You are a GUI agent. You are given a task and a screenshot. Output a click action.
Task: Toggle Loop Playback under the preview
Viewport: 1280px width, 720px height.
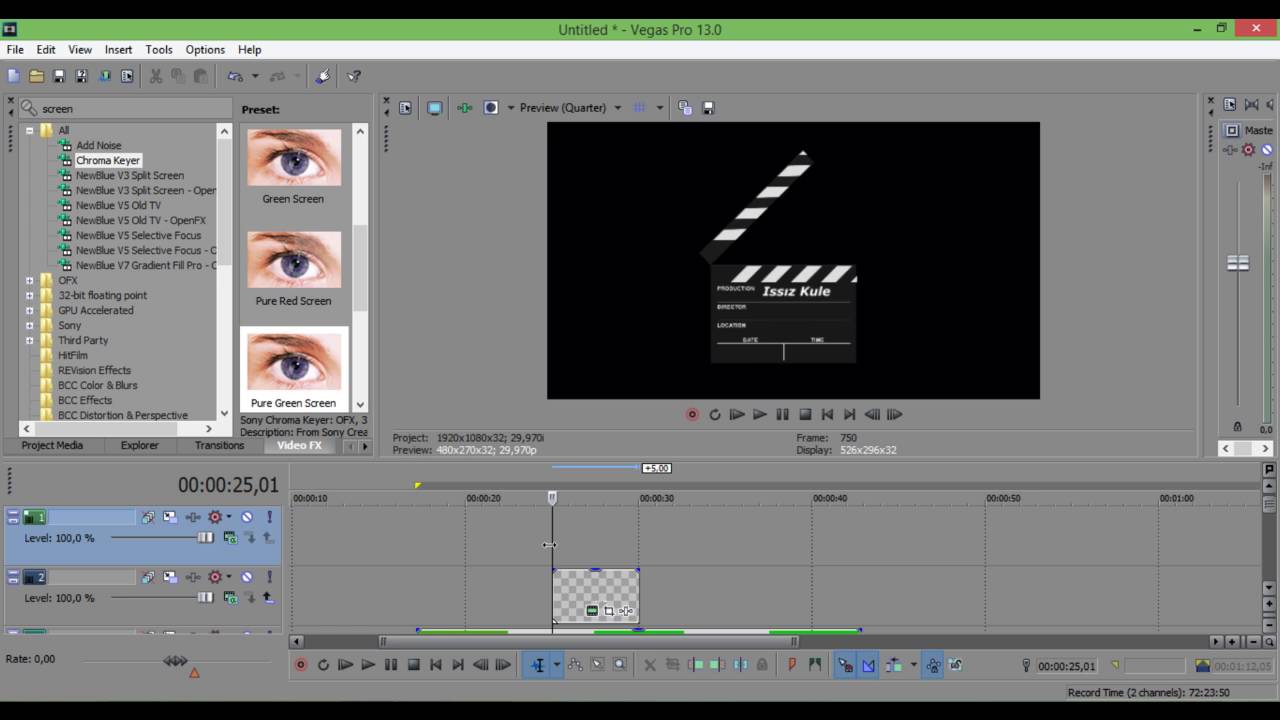715,415
